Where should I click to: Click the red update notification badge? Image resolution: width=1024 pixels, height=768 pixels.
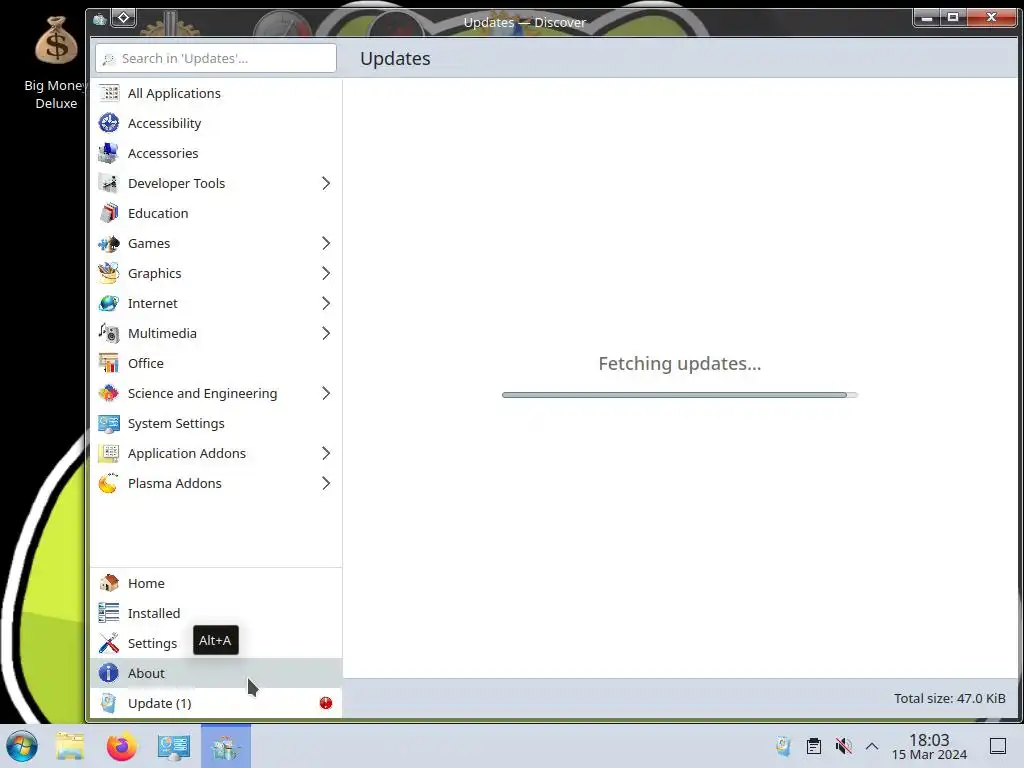[326, 703]
